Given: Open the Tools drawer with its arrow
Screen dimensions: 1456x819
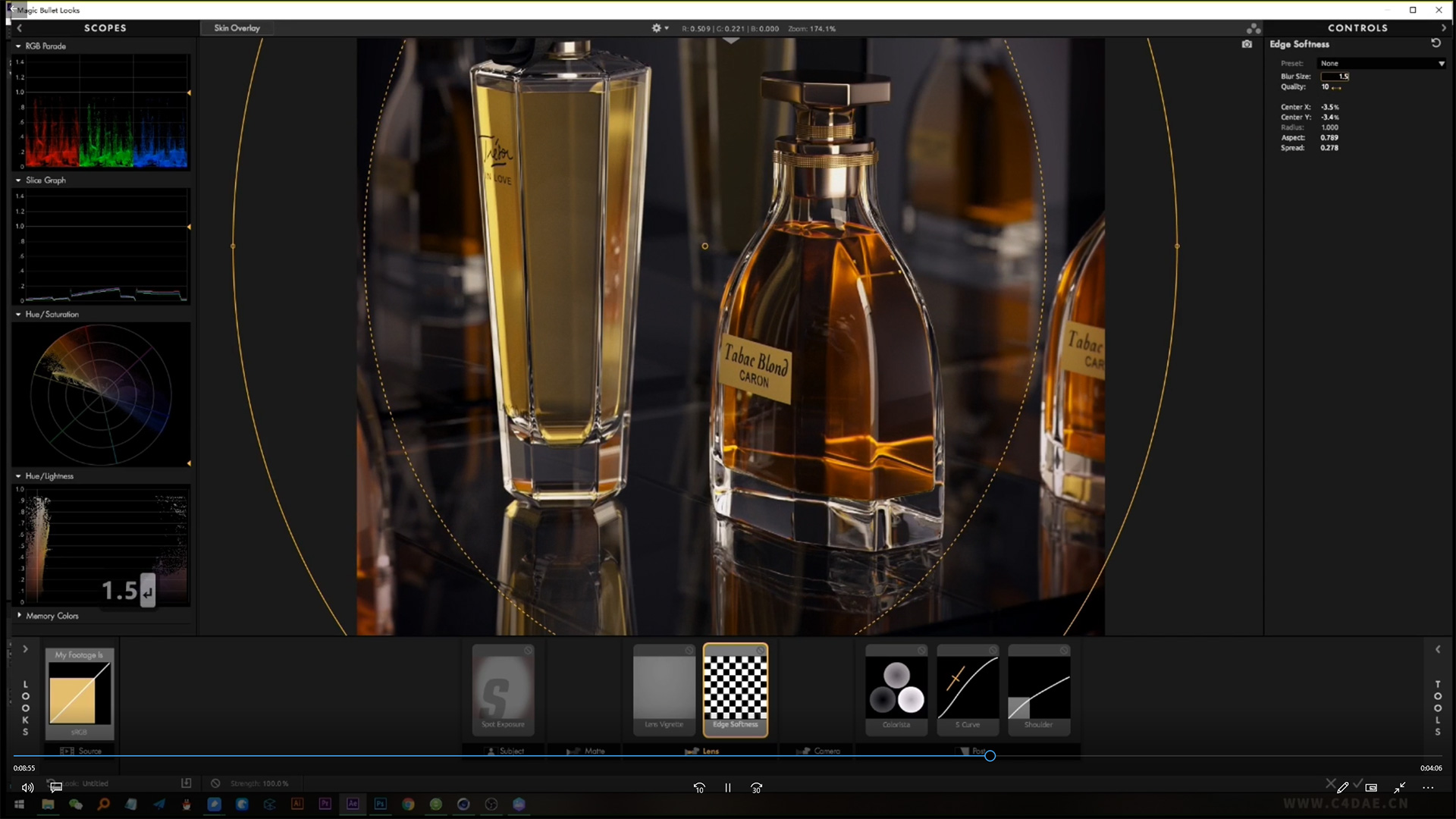Looking at the screenshot, I should [1438, 649].
